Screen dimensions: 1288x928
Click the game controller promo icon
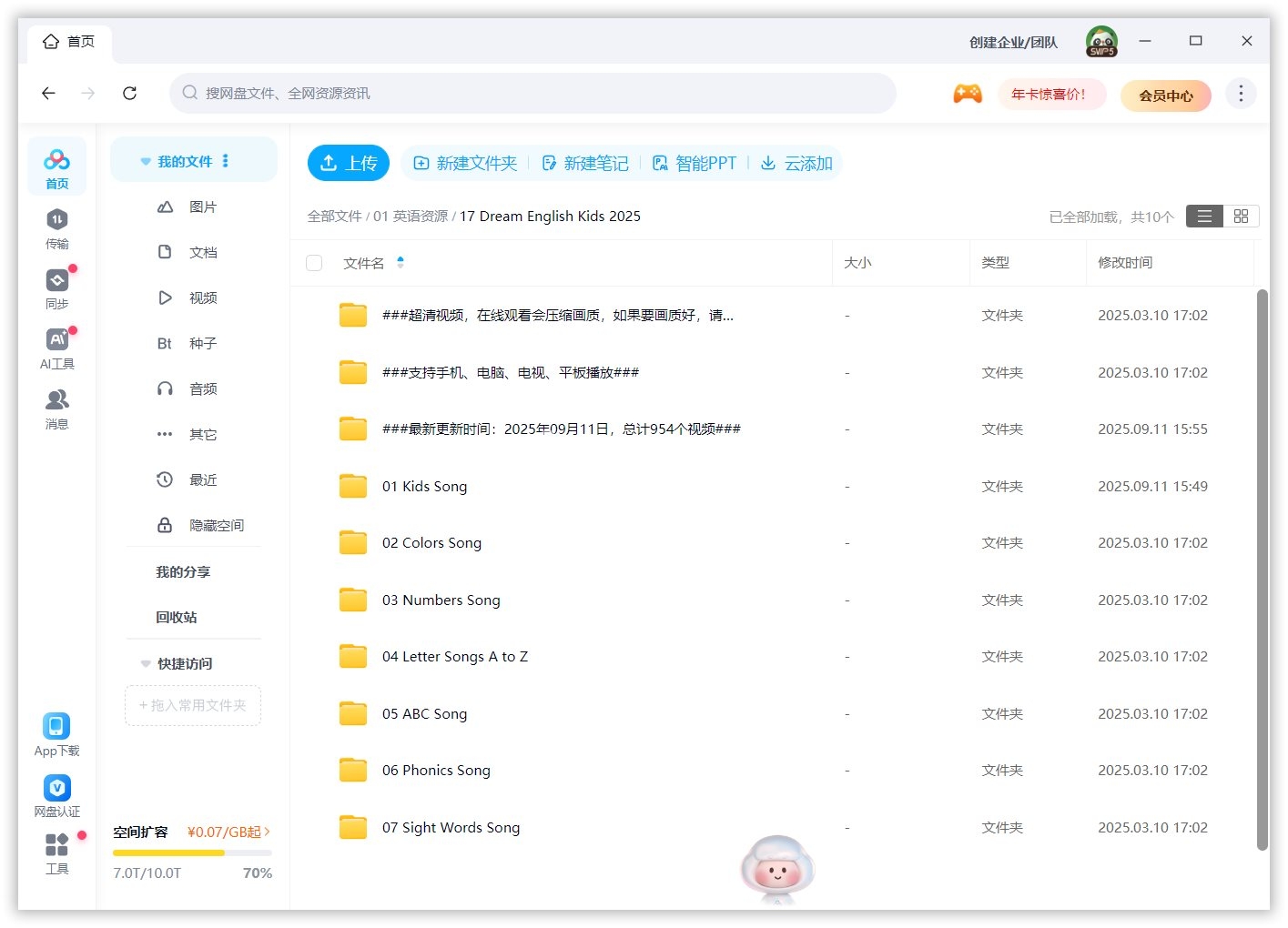coord(968,93)
